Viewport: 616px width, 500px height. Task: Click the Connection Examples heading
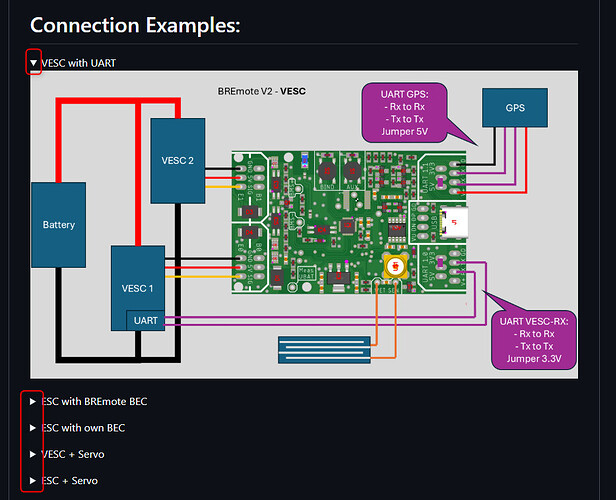(x=135, y=25)
